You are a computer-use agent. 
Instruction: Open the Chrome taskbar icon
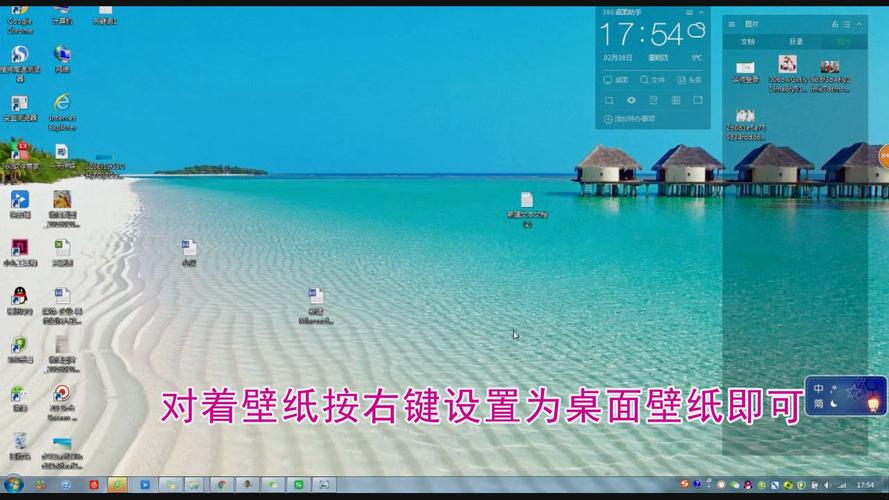[x=222, y=485]
